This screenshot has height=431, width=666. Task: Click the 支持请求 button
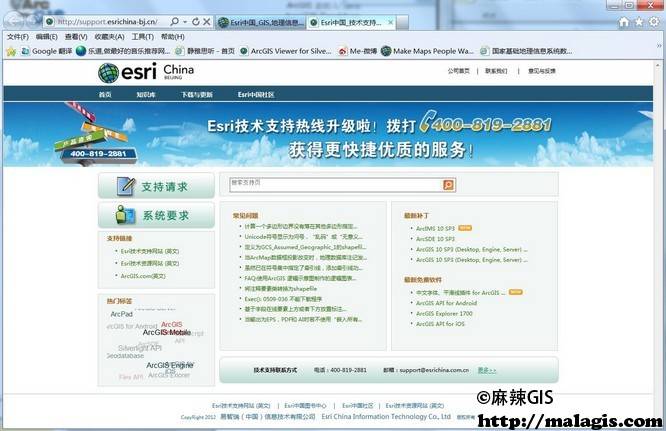(x=156, y=186)
